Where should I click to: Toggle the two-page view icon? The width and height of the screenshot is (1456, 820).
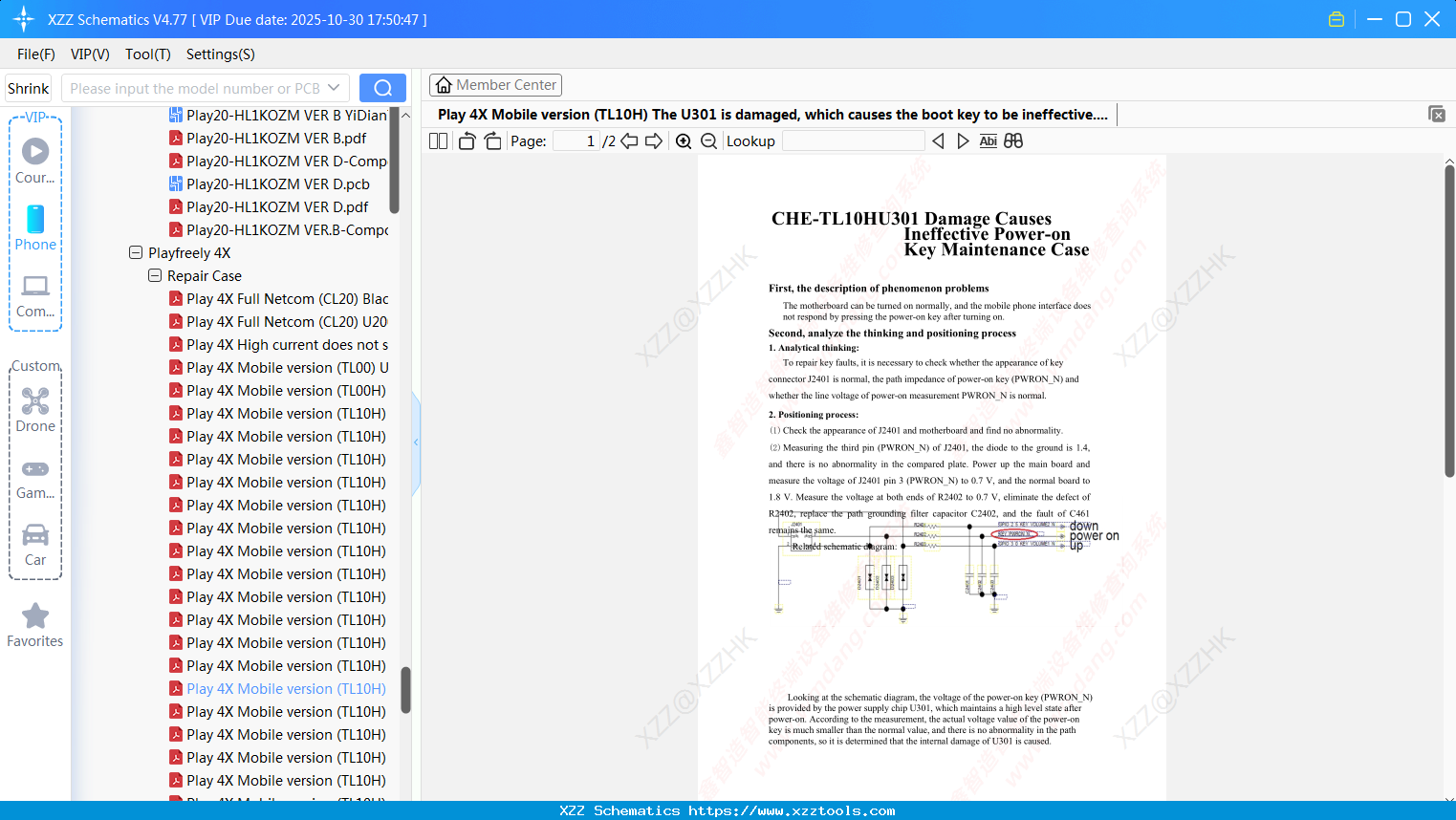pyautogui.click(x=438, y=140)
